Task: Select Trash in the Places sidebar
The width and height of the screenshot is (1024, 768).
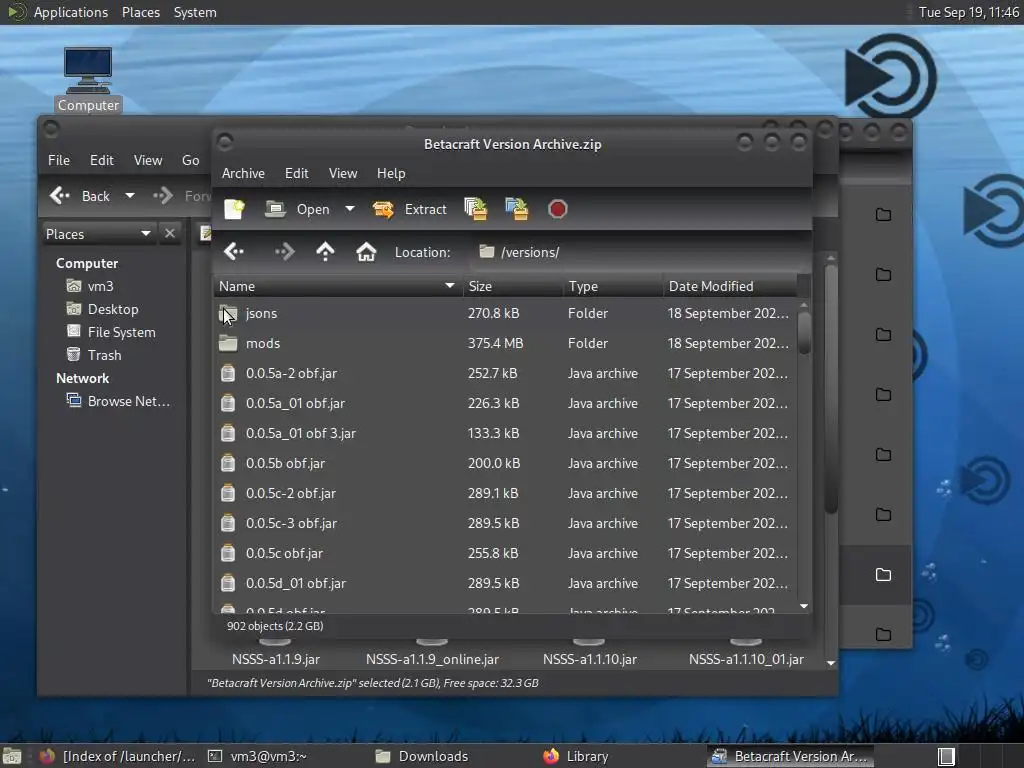Action: point(94,355)
